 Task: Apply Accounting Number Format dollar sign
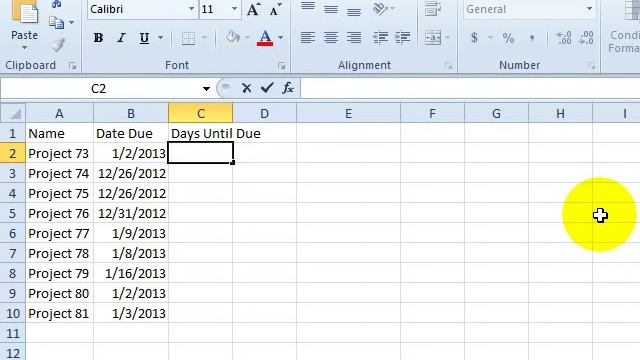474,38
